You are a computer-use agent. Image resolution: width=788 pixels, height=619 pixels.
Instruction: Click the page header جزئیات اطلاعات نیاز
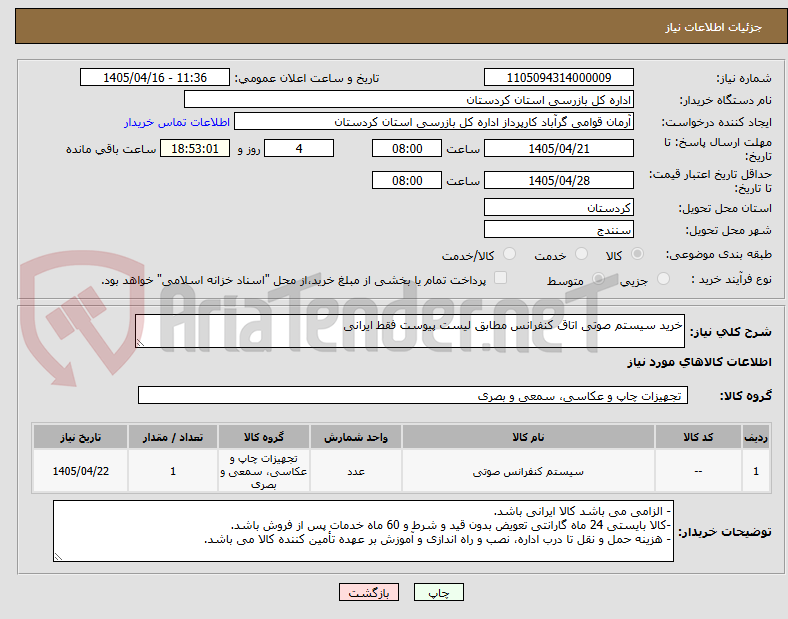tap(714, 27)
